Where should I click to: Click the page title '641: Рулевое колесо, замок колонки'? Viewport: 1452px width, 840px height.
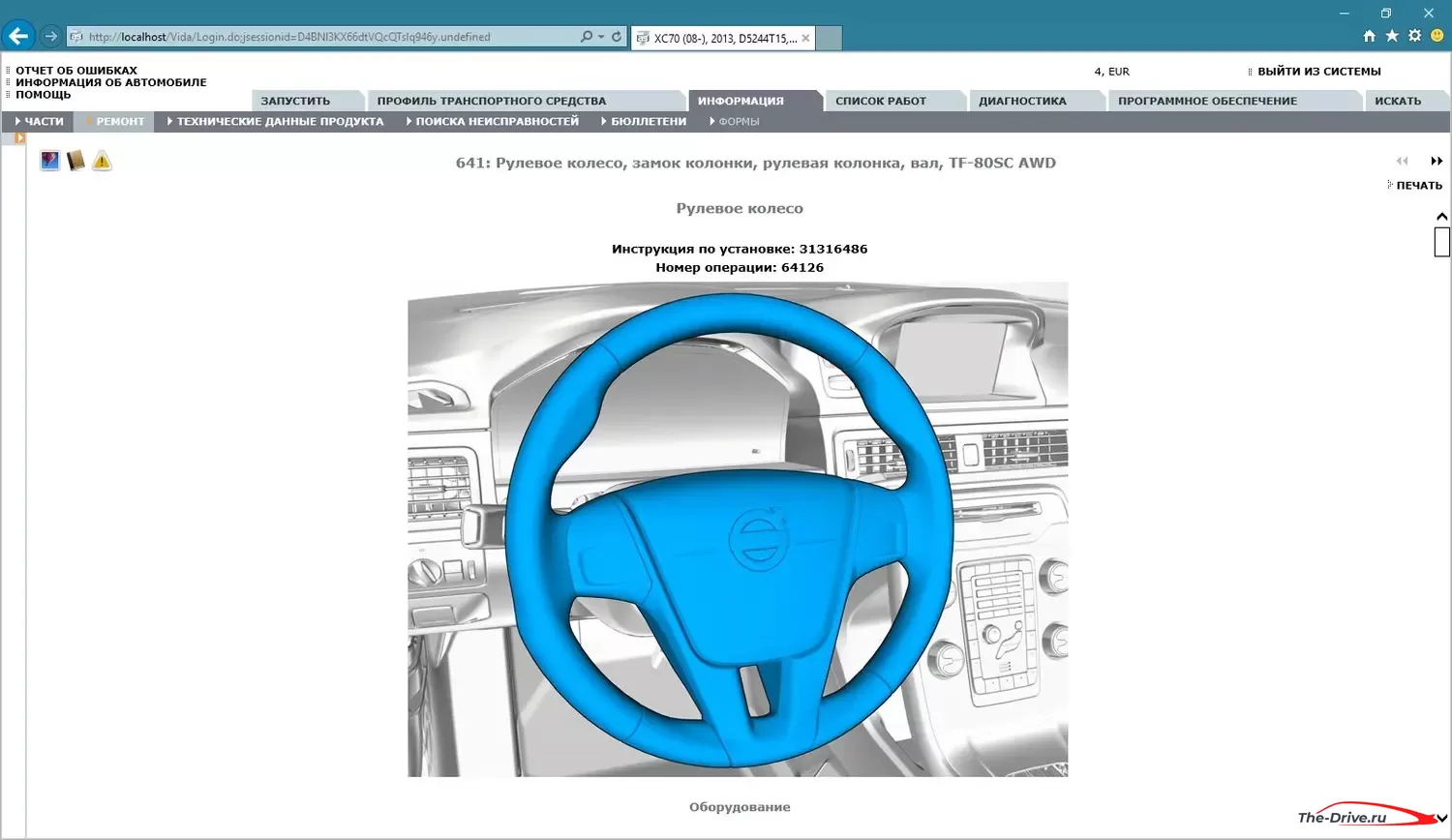pos(755,163)
